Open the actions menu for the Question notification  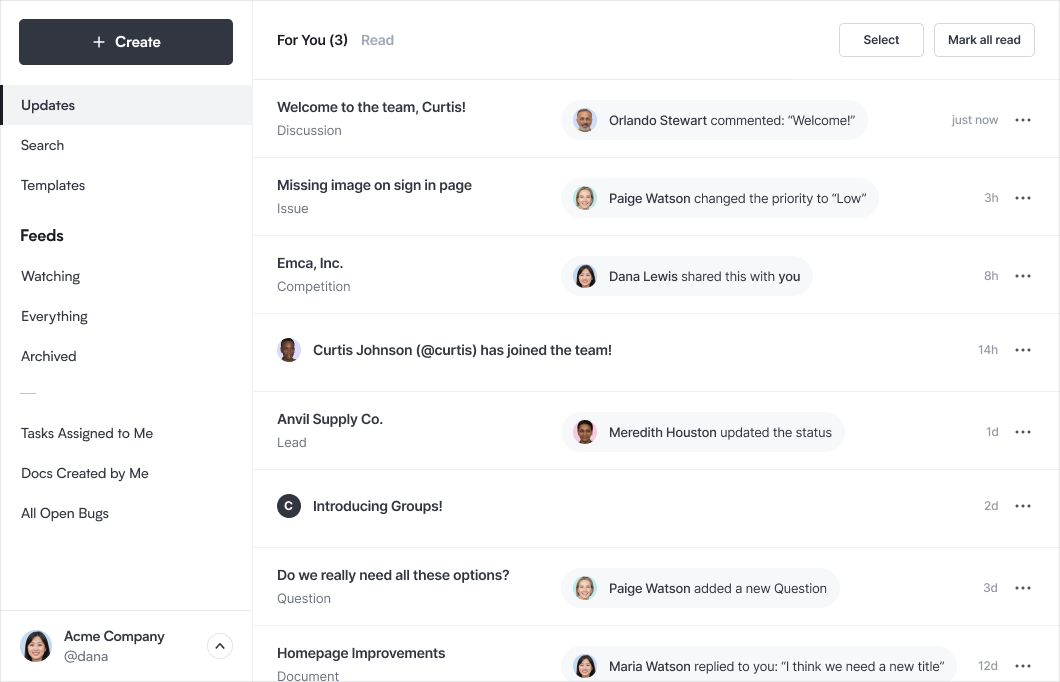pyautogui.click(x=1022, y=587)
